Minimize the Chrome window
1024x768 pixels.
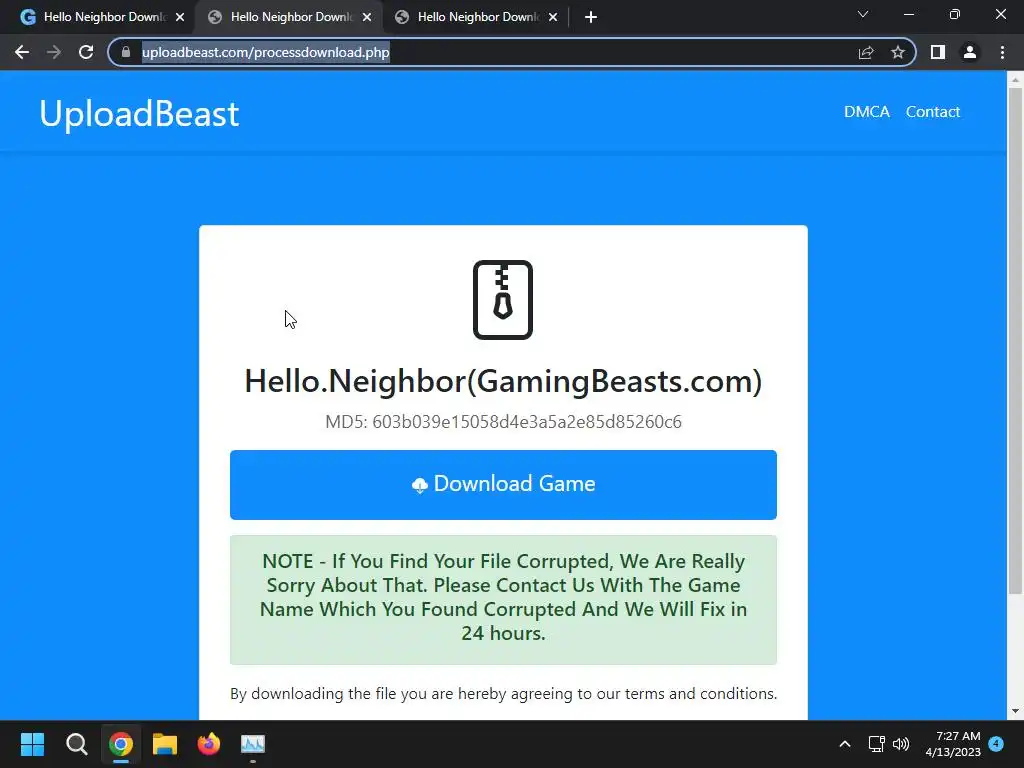coord(908,14)
